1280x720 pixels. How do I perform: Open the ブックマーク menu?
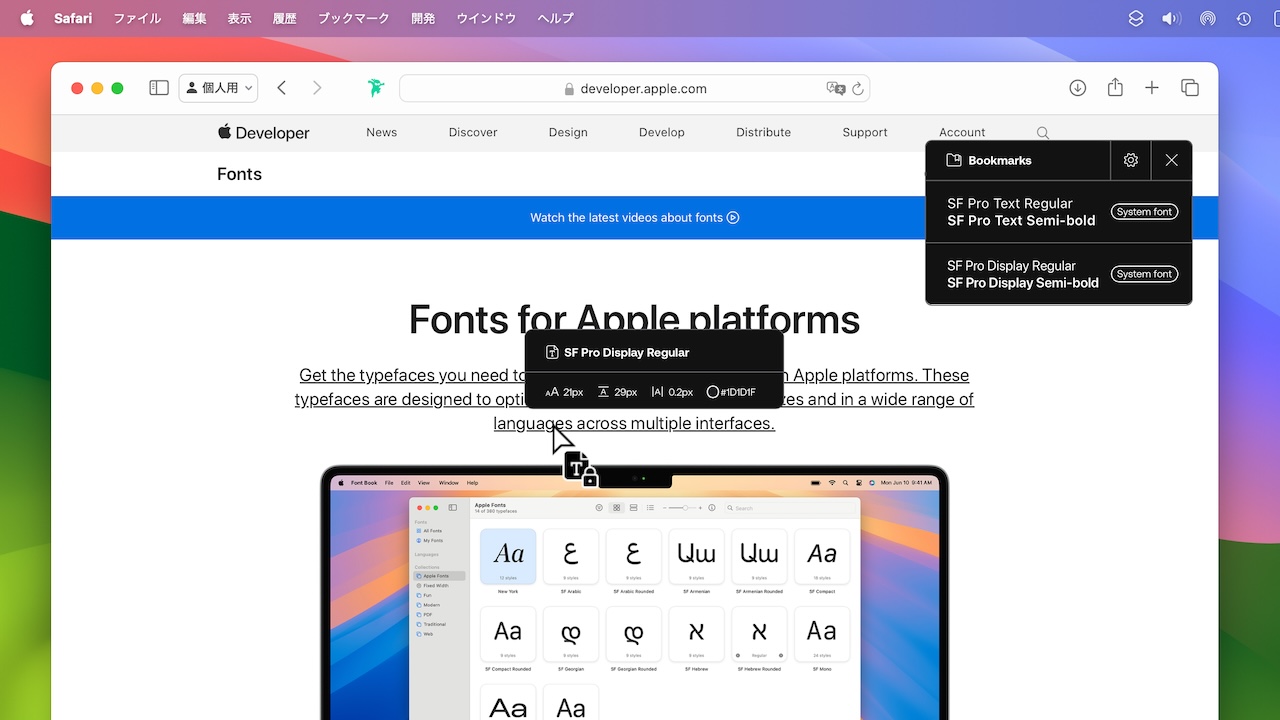click(353, 18)
